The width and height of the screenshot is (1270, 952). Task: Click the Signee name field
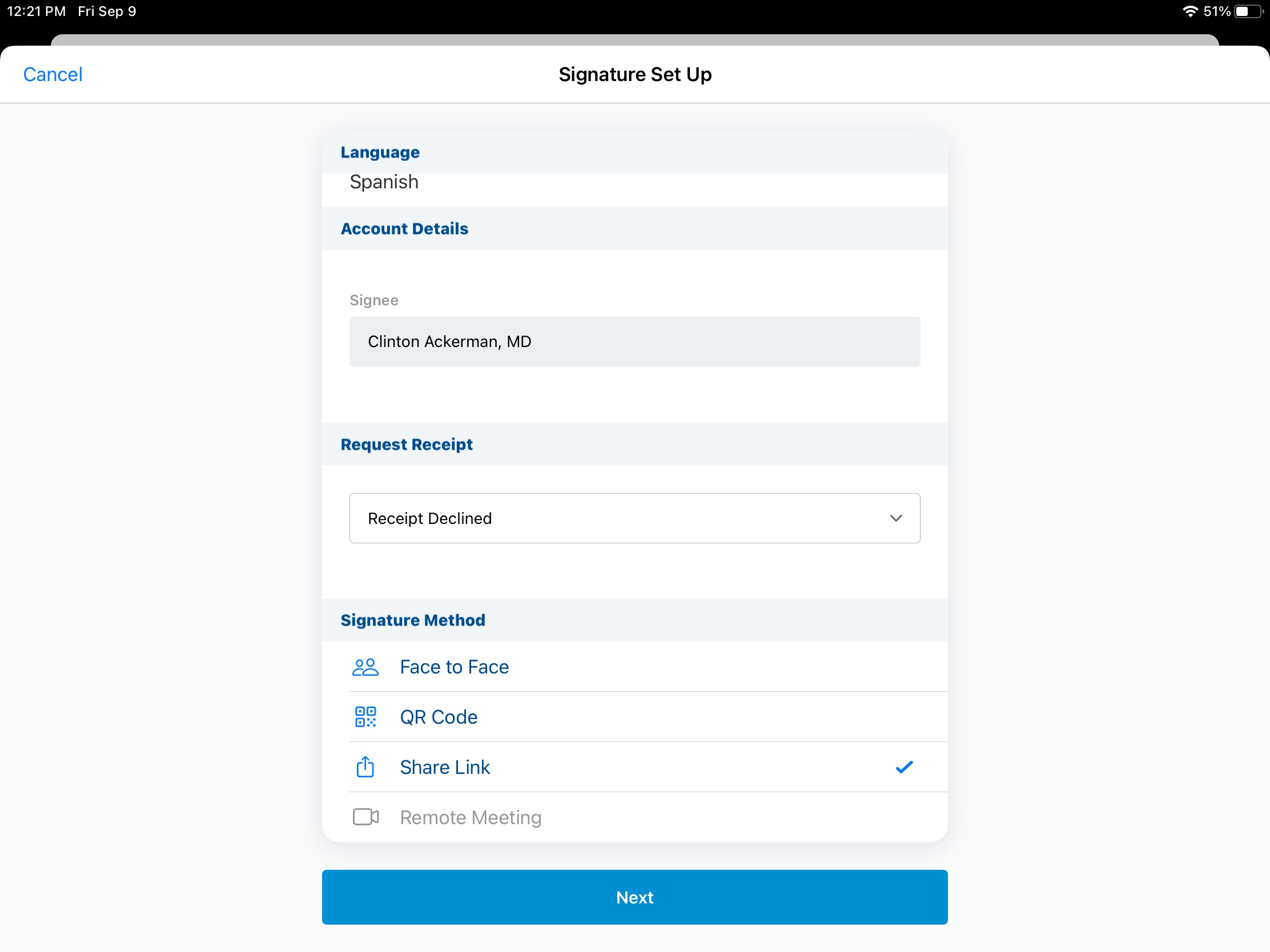click(634, 341)
